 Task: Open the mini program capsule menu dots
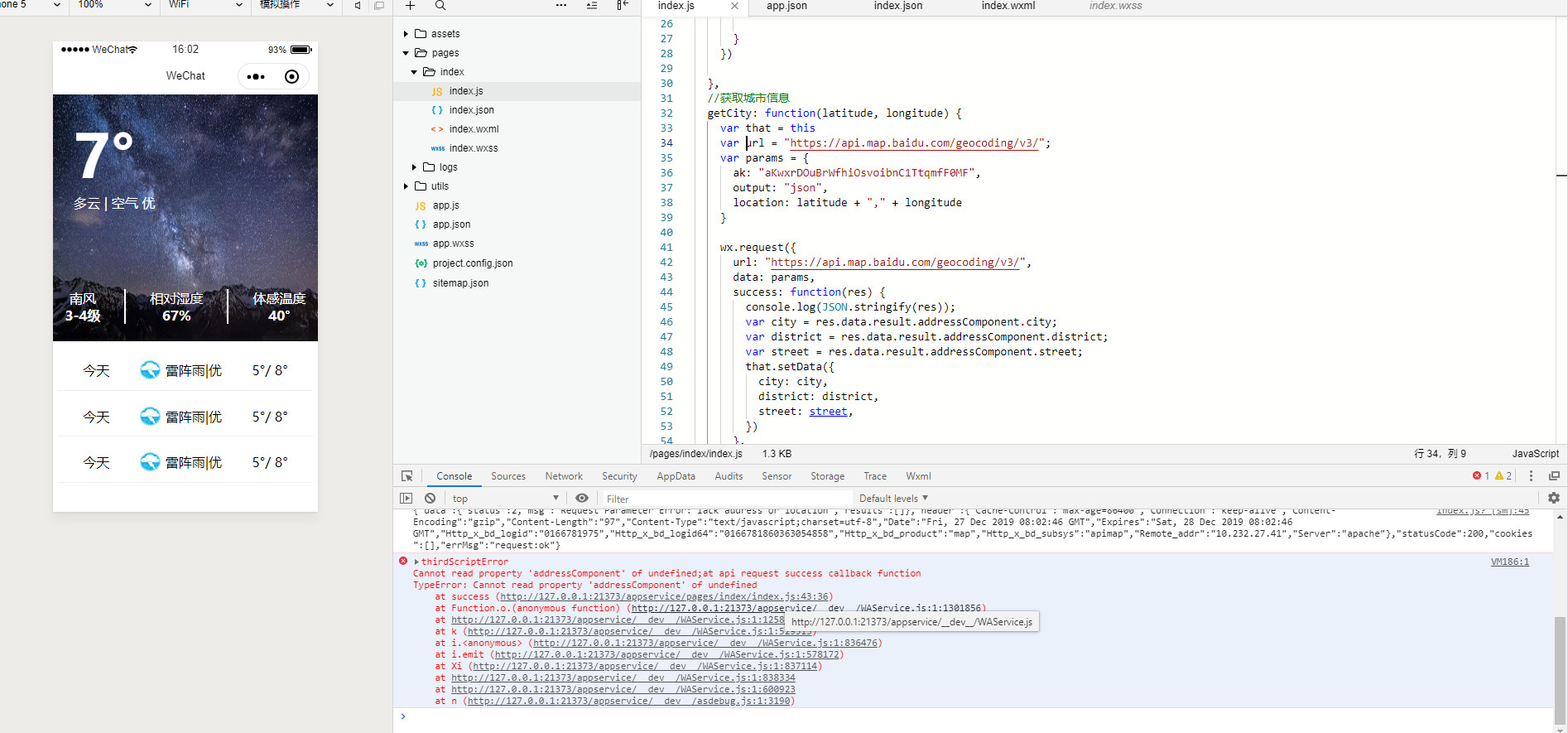256,77
